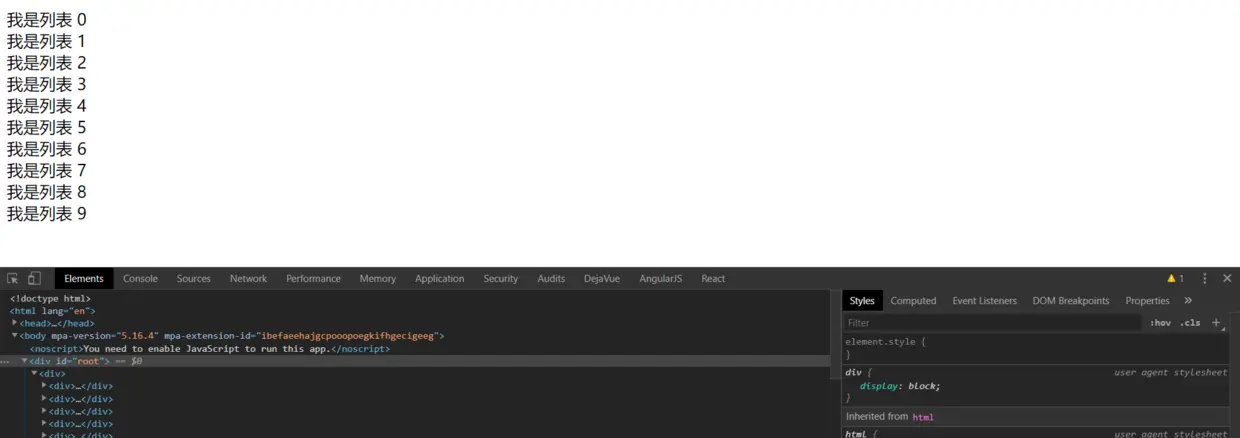Click the display: block declaration

[900, 385]
